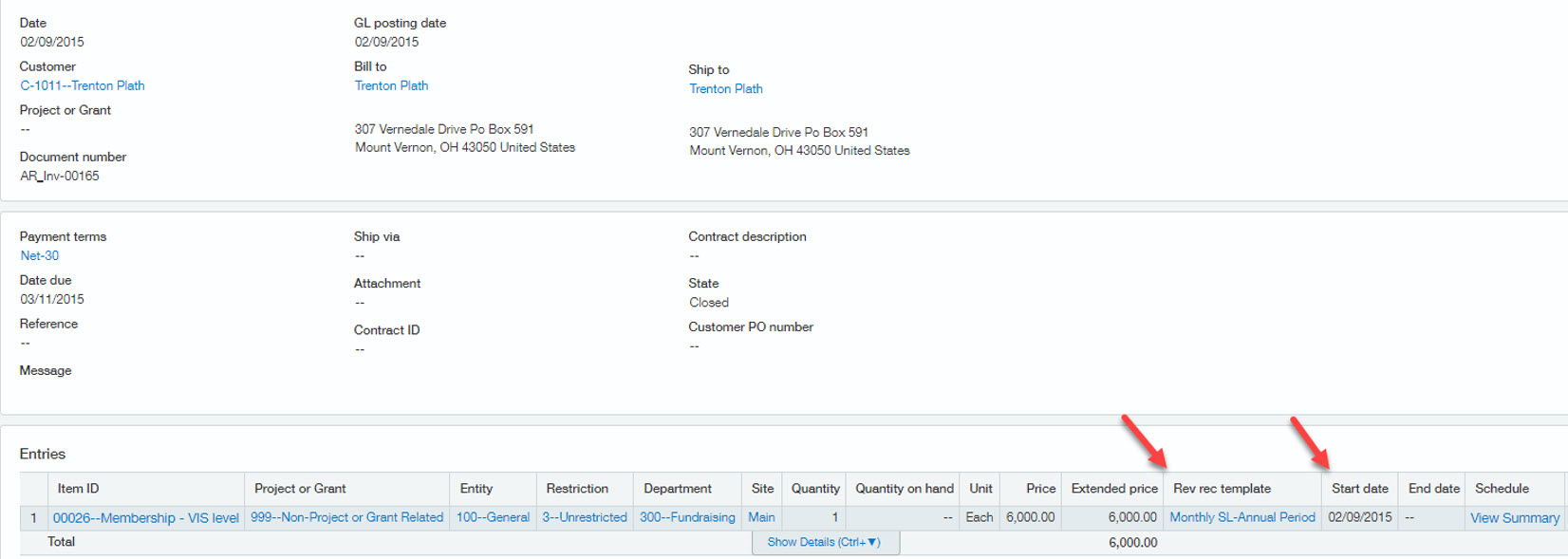Open the 100--General entity link
Image resolution: width=1568 pixels, height=559 pixels.
point(493,517)
